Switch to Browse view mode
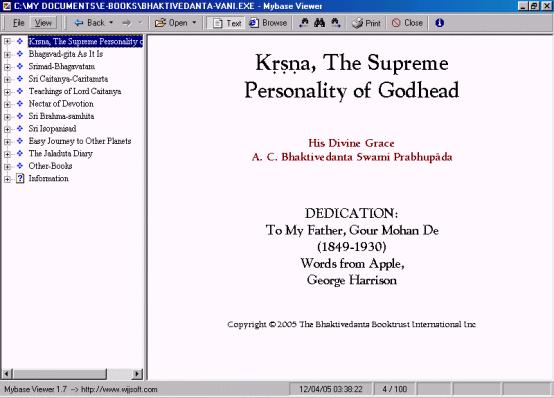Image resolution: width=554 pixels, height=398 pixels. 267,23
